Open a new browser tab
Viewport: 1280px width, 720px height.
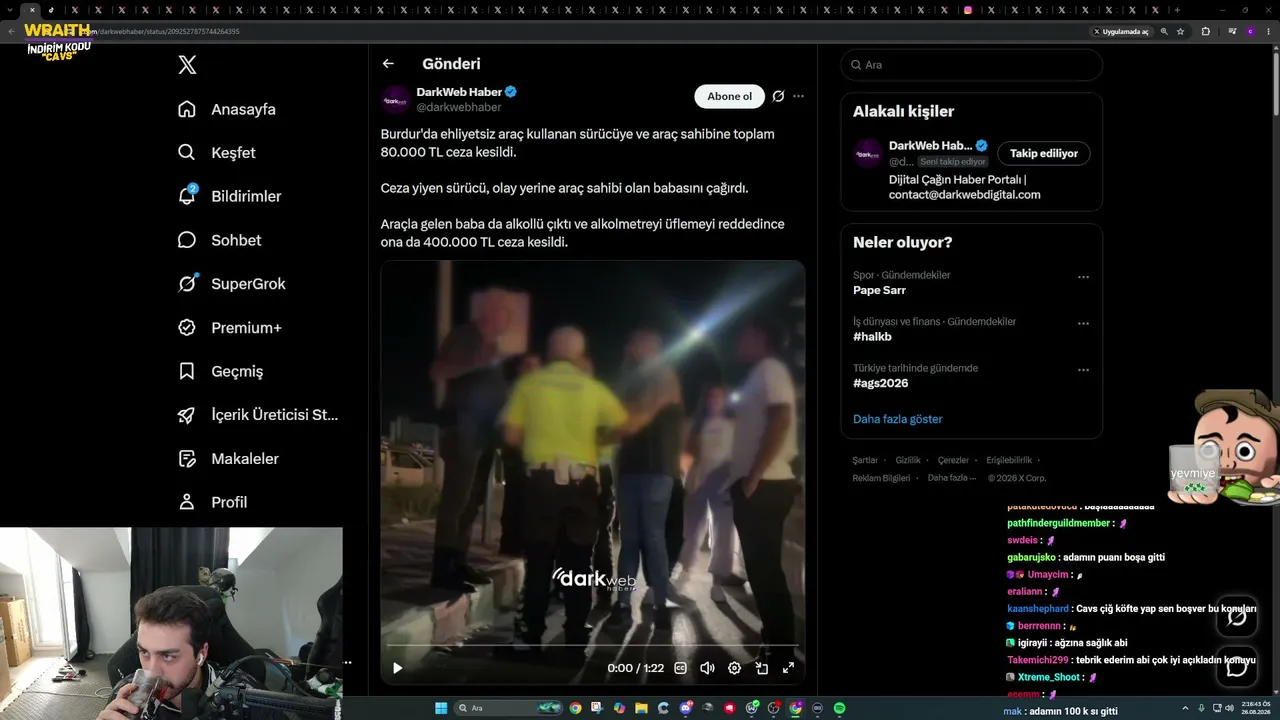pos(1177,10)
